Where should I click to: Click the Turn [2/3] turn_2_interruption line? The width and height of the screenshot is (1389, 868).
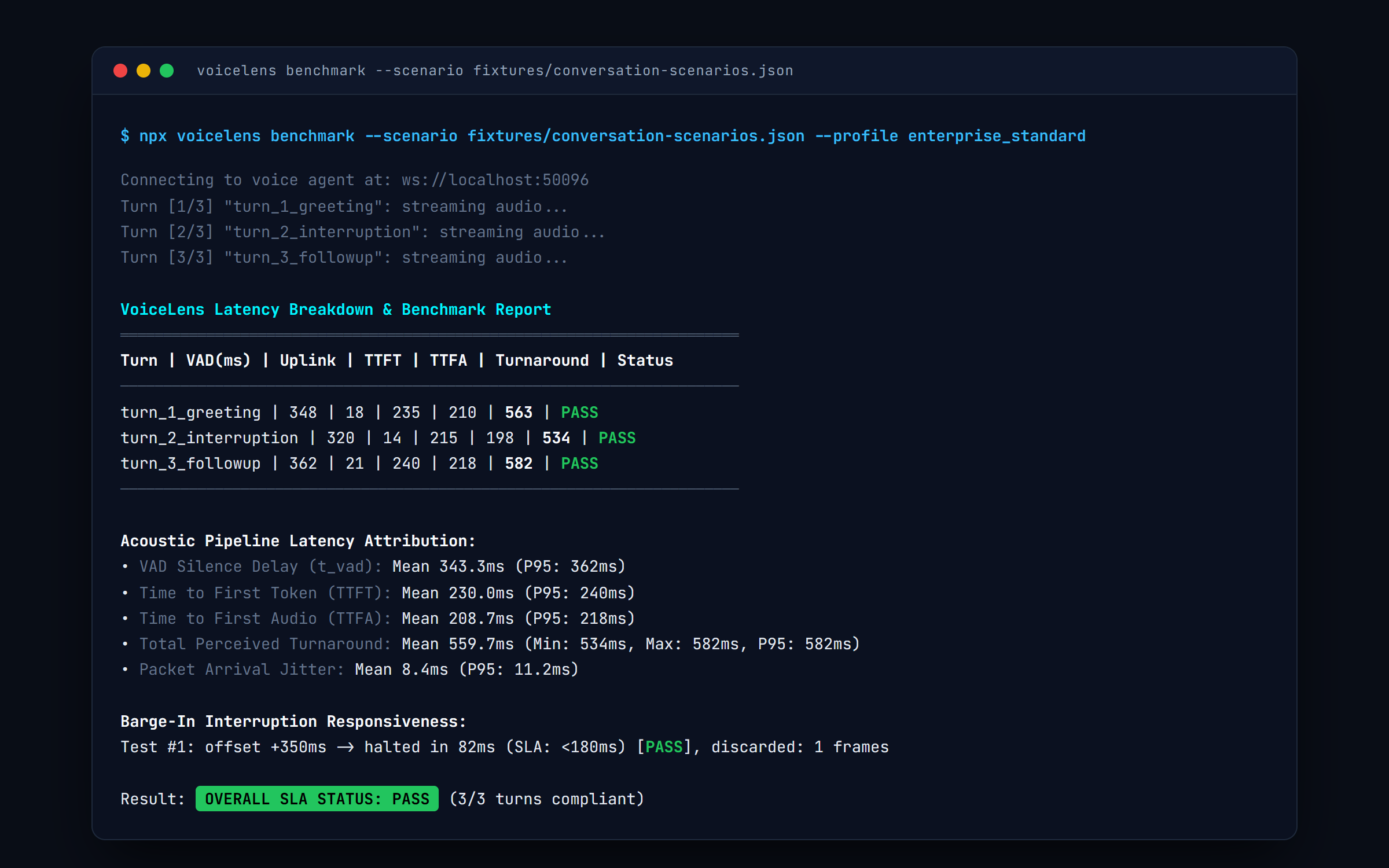(363, 232)
